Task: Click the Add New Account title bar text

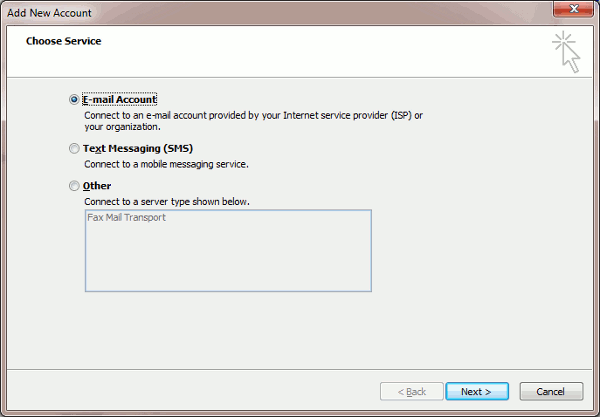Action: 50,12
